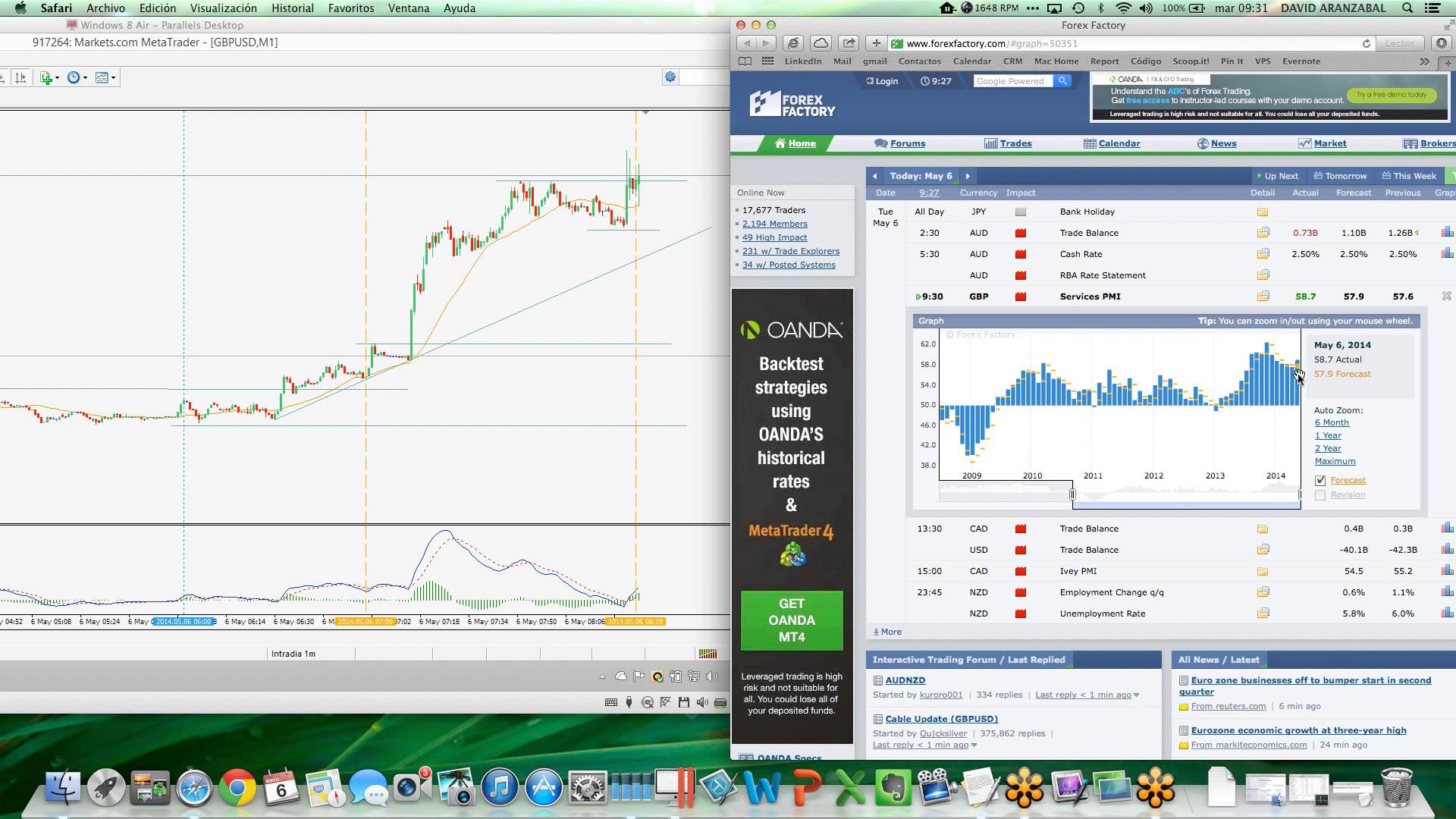This screenshot has height=819, width=1456.
Task: Expand the indicators list dropdown arrow
Action: pos(58,77)
